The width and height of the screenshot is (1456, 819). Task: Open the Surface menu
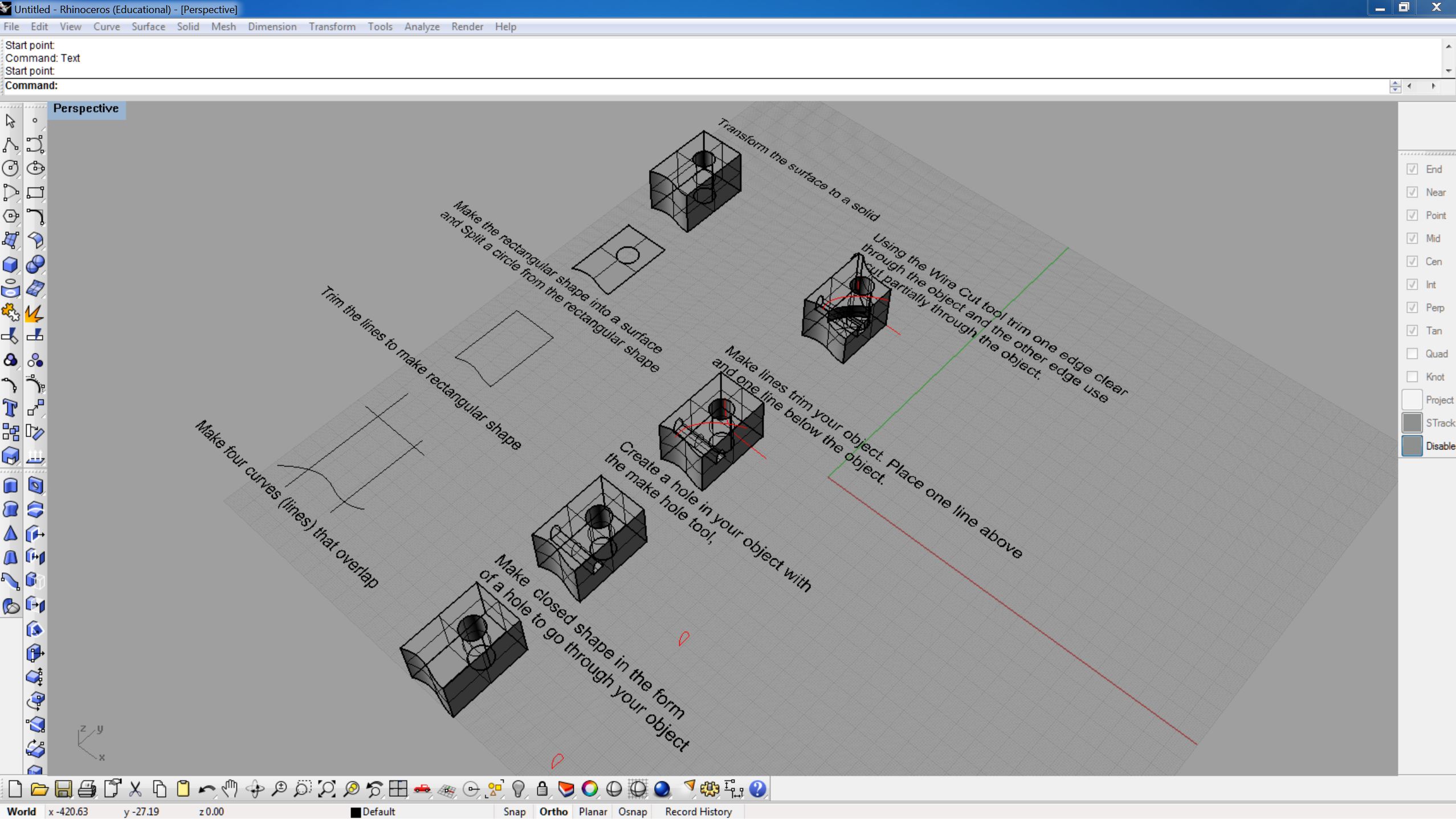tap(148, 26)
